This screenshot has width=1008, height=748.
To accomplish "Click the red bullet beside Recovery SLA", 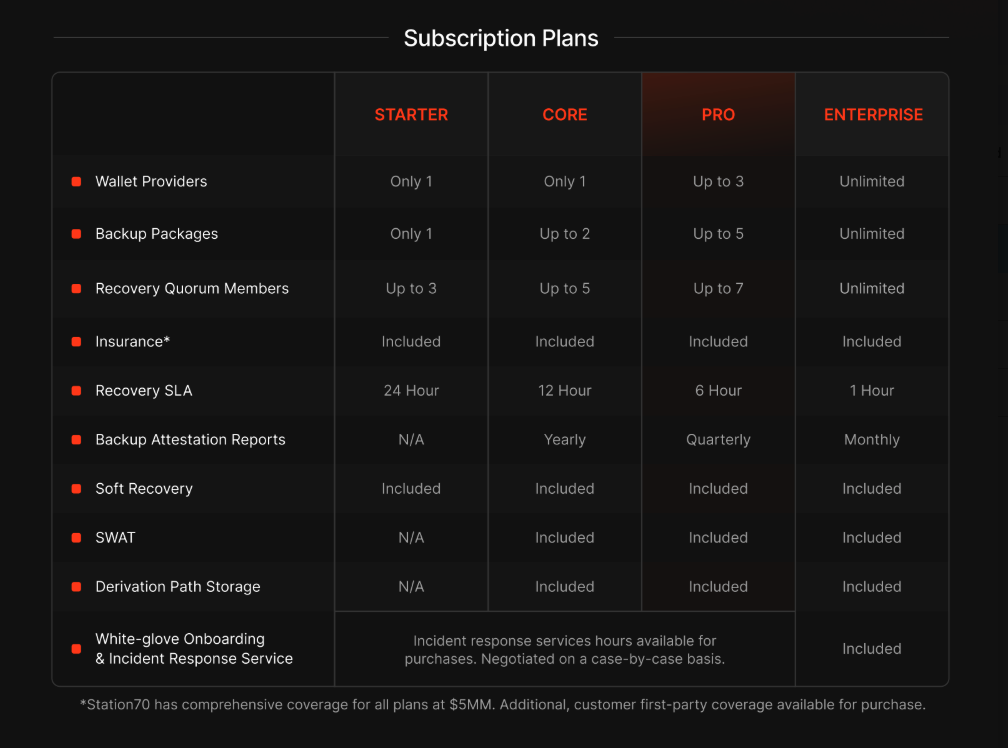I will tap(76, 391).
